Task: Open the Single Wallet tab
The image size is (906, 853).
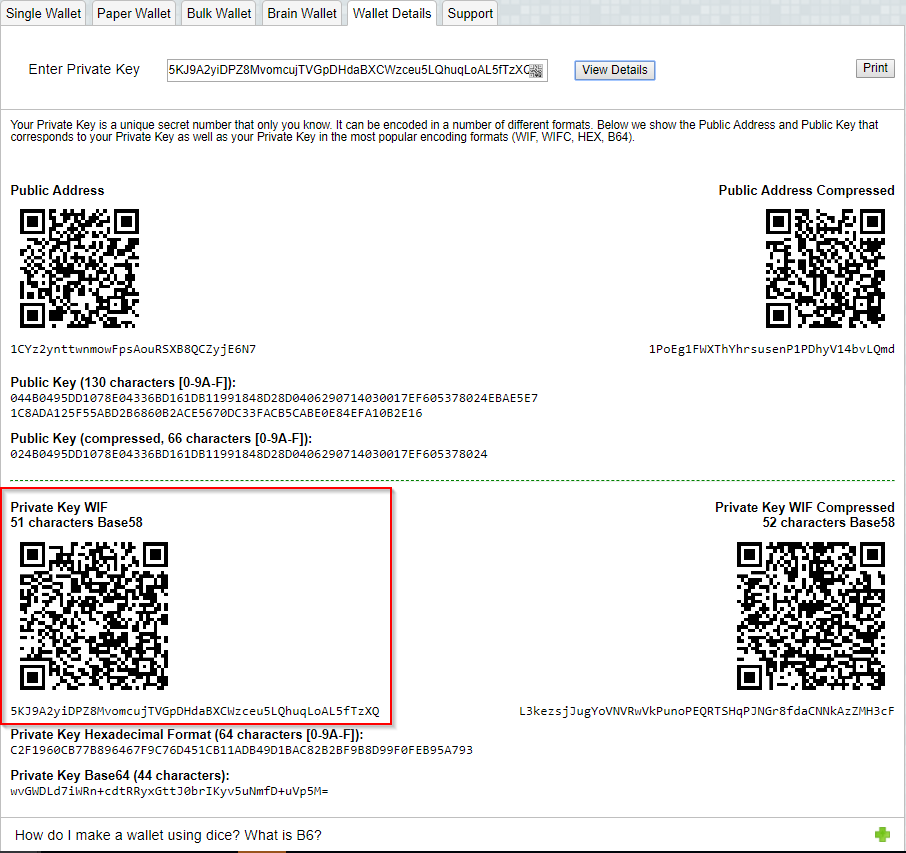Action: point(43,13)
